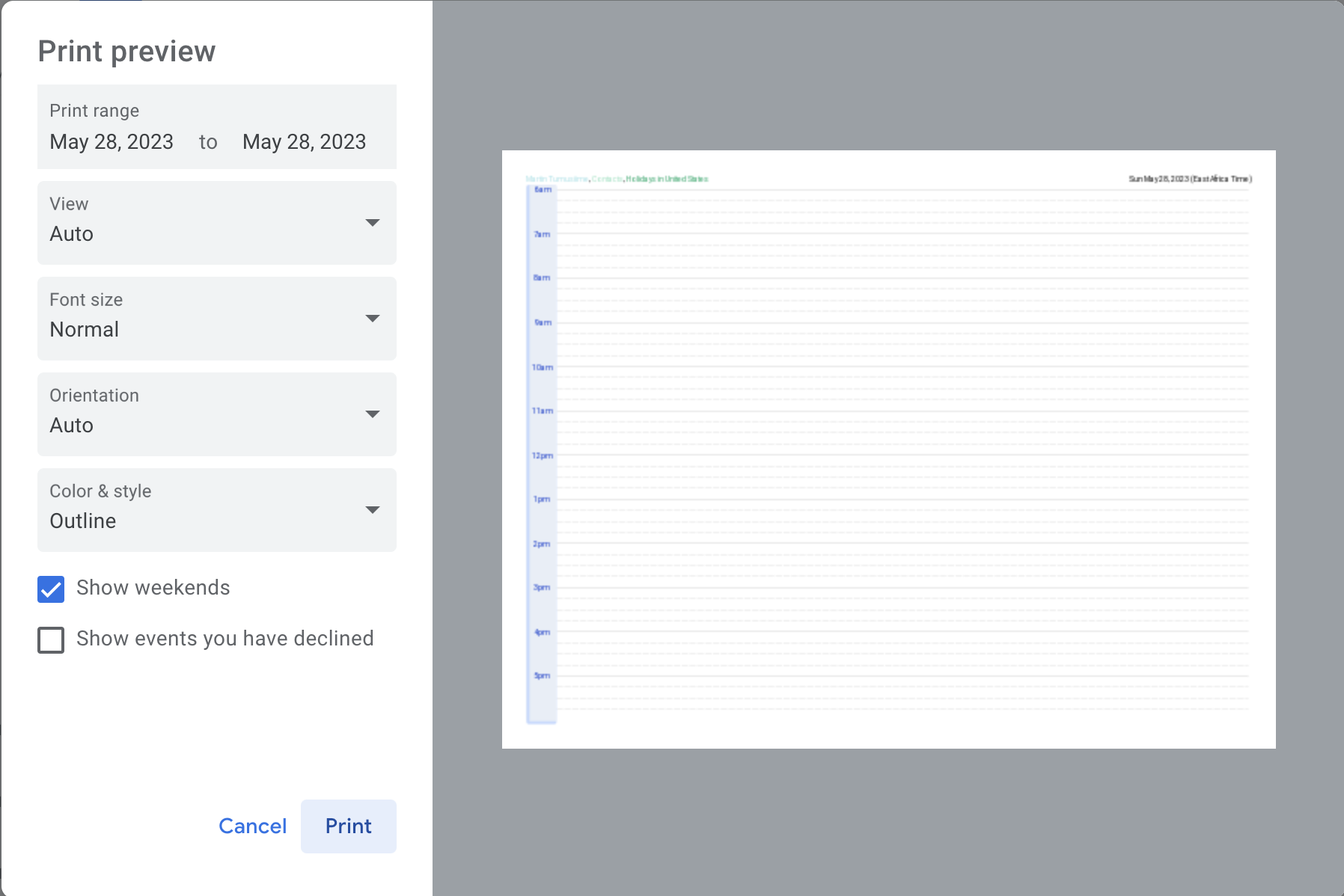The image size is (1344, 896).
Task: Click the Holidays in United States label
Action: click(x=667, y=179)
